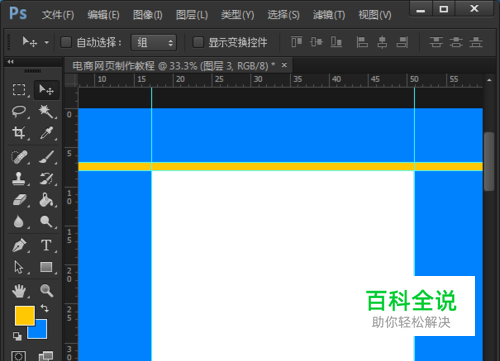Select the Zoom tool
This screenshot has height=361, width=500.
pyautogui.click(x=46, y=291)
